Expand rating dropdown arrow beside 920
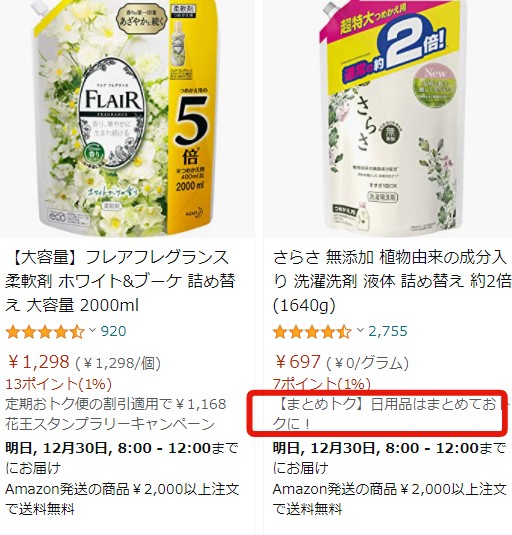This screenshot has width=512, height=535. [x=92, y=330]
